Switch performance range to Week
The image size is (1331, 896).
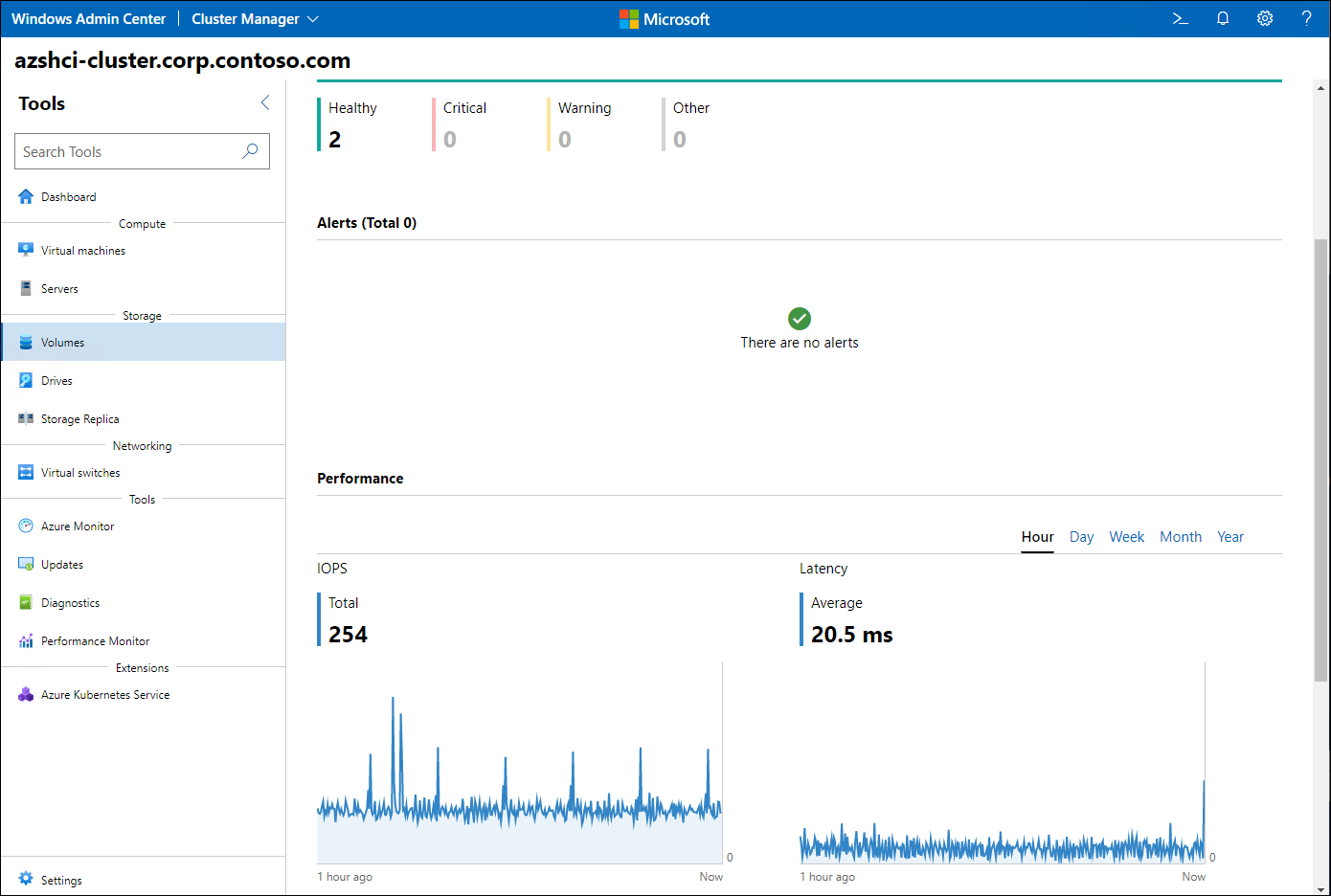coord(1126,537)
